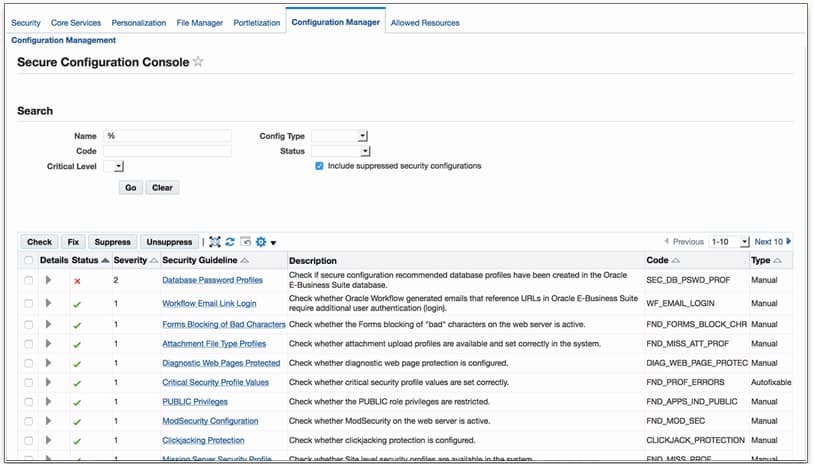Click the Suppress button
Image resolution: width=813 pixels, height=464 pixels.
[113, 242]
